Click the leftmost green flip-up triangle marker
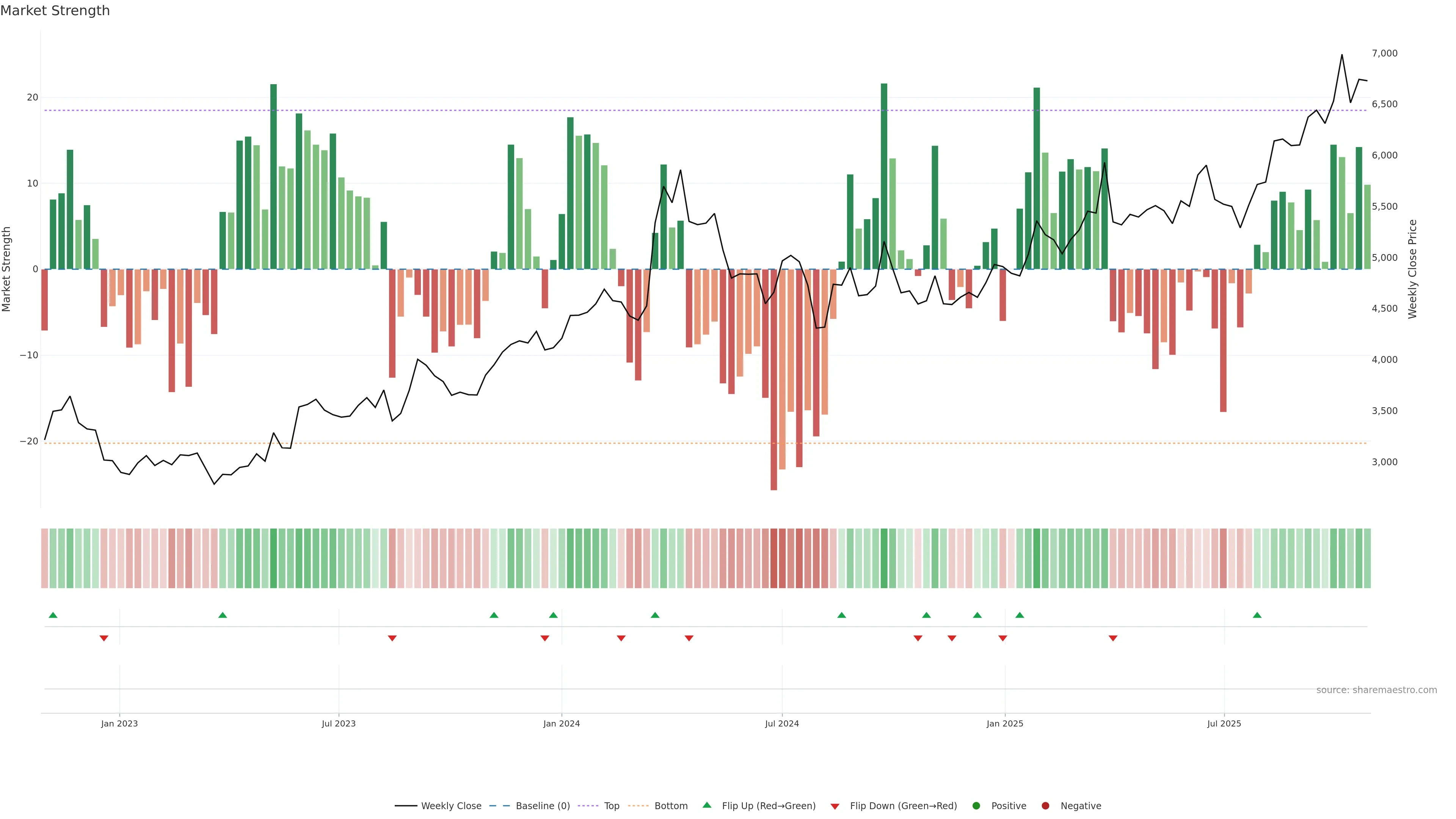The image size is (1456, 819). pos(53,615)
